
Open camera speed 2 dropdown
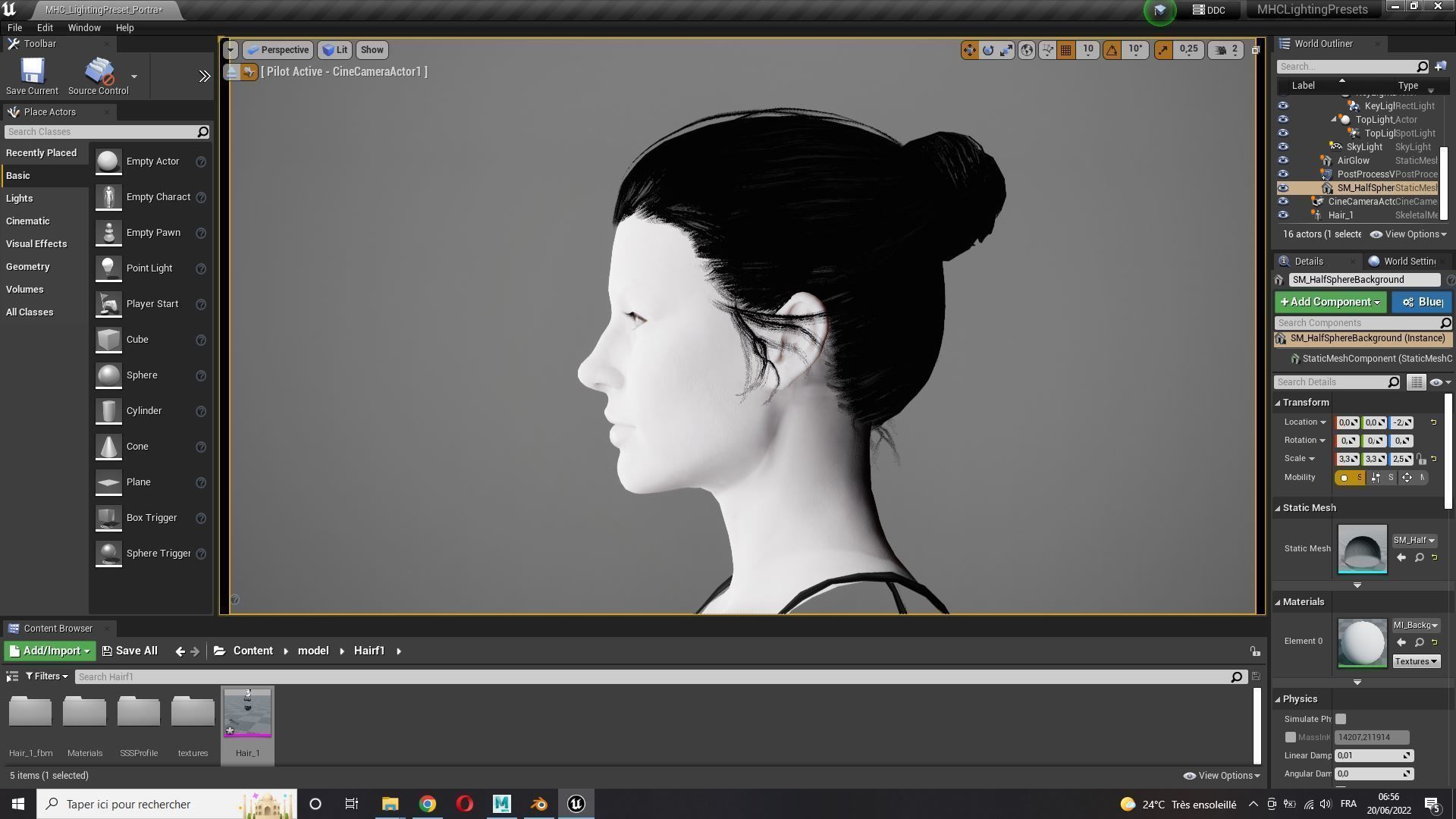pyautogui.click(x=1227, y=50)
